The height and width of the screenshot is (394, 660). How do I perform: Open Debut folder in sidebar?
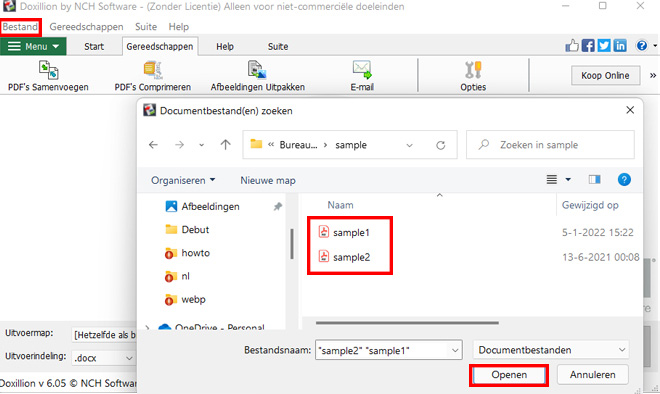coord(187,230)
